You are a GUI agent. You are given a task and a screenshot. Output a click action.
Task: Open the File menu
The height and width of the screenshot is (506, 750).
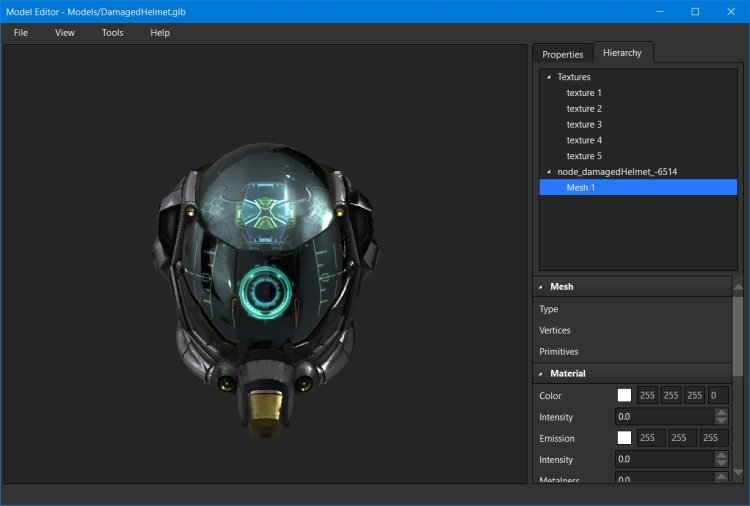point(21,33)
